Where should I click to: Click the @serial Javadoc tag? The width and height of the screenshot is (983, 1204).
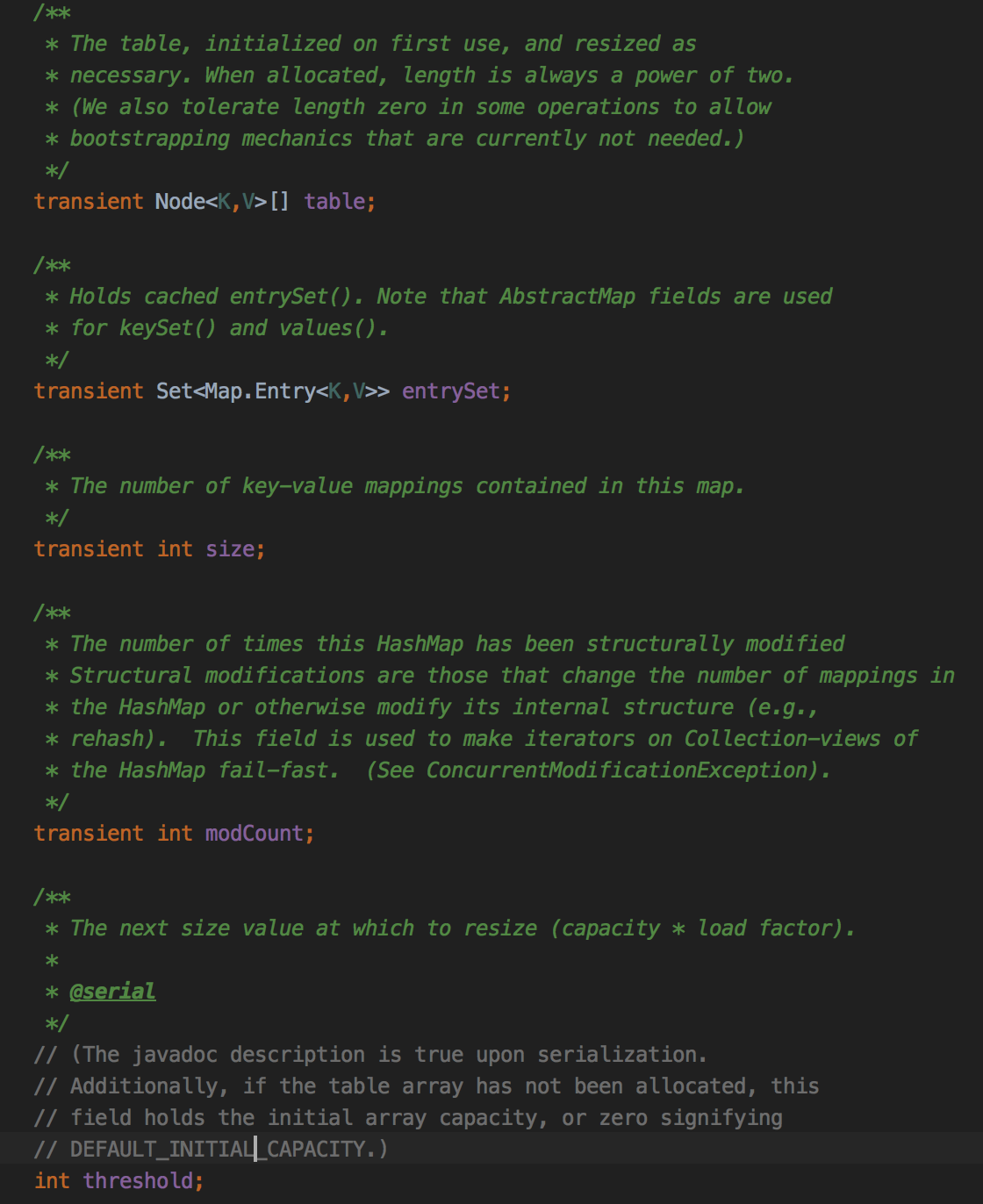pos(112,992)
